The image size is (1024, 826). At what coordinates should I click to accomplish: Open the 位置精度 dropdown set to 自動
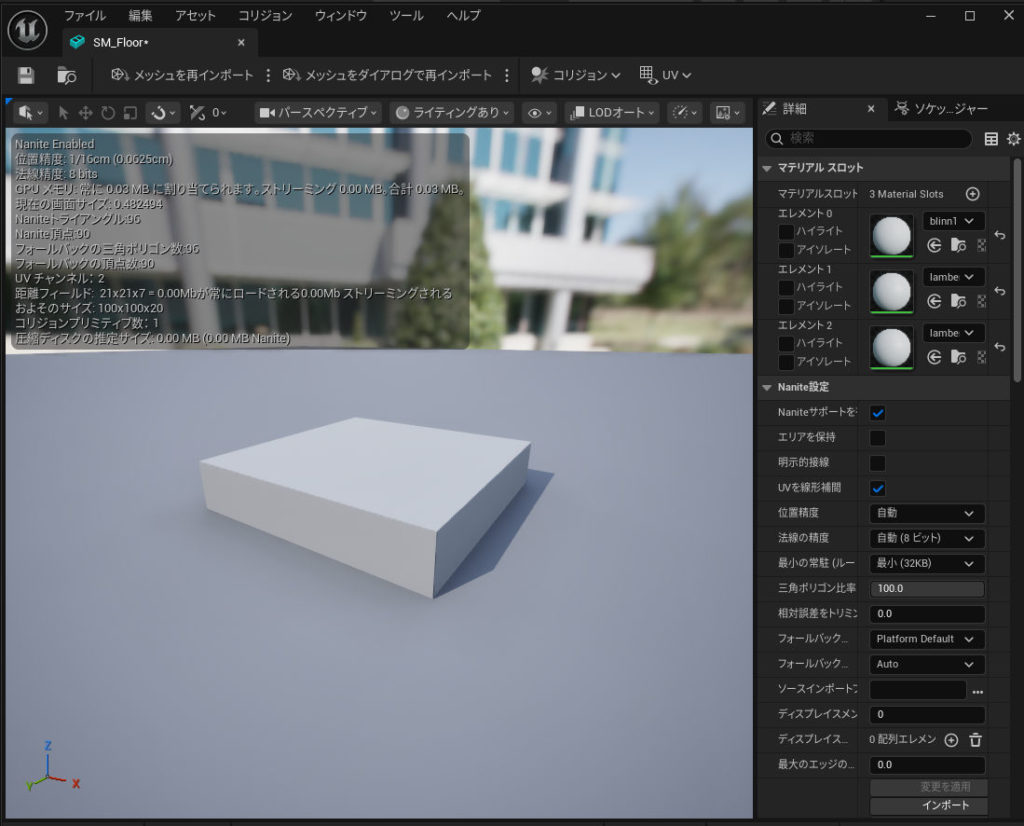pos(926,513)
